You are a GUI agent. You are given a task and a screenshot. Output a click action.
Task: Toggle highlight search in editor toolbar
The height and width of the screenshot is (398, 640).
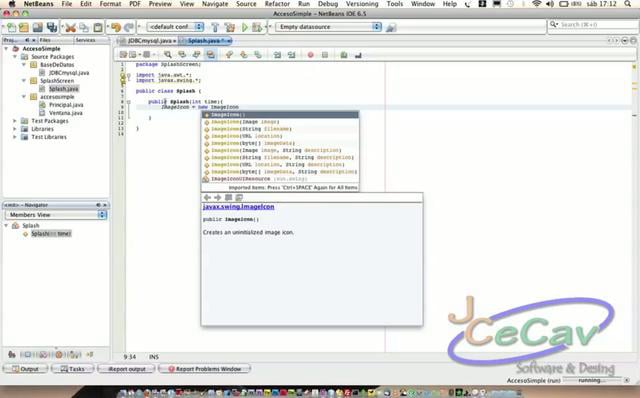pos(211,55)
